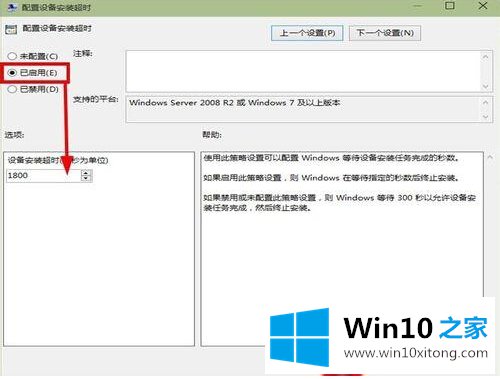Close the 配置设备安装超时 window

(x=483, y=6)
